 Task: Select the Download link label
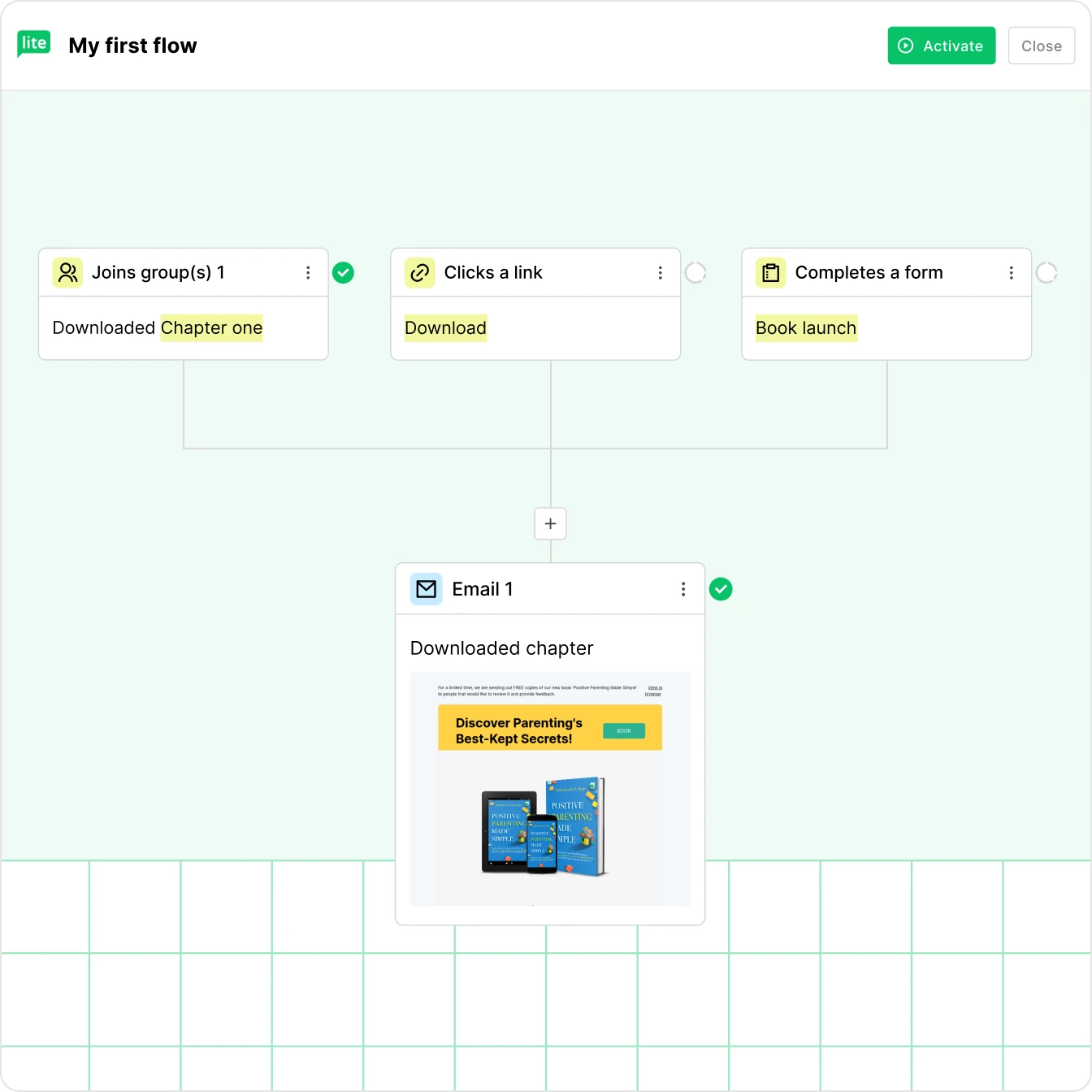pyautogui.click(x=446, y=328)
